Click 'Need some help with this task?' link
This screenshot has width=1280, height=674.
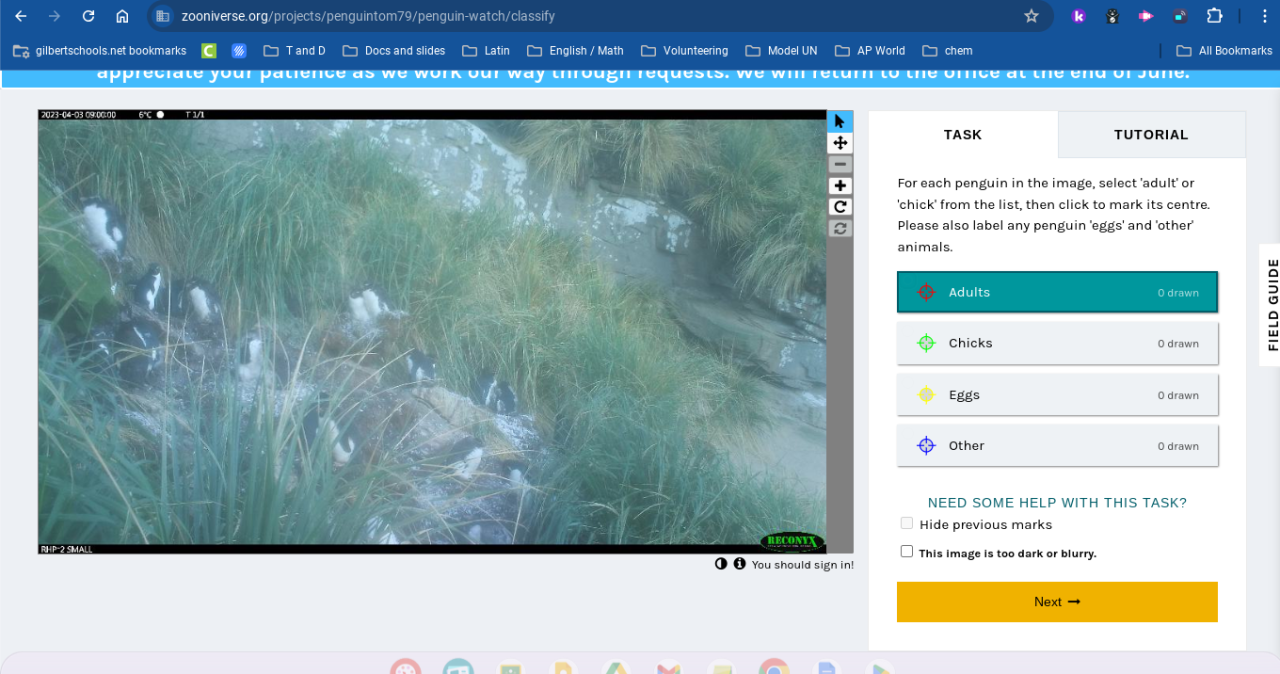[1057, 503]
